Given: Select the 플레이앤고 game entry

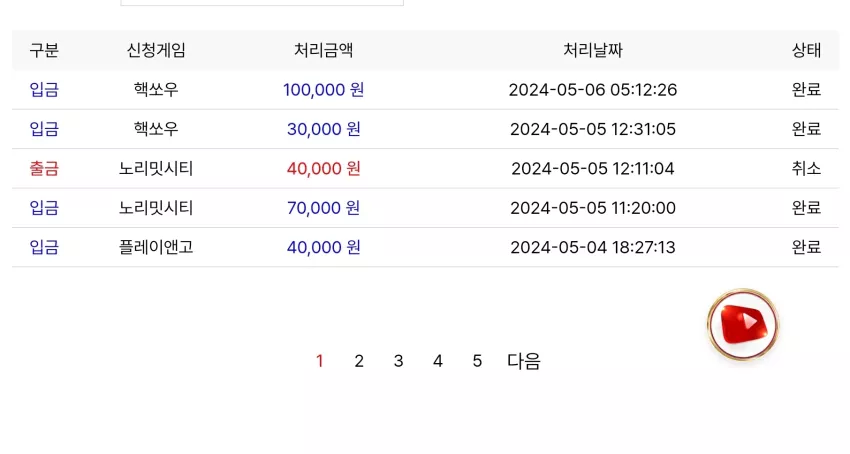Looking at the screenshot, I should click(156, 247).
